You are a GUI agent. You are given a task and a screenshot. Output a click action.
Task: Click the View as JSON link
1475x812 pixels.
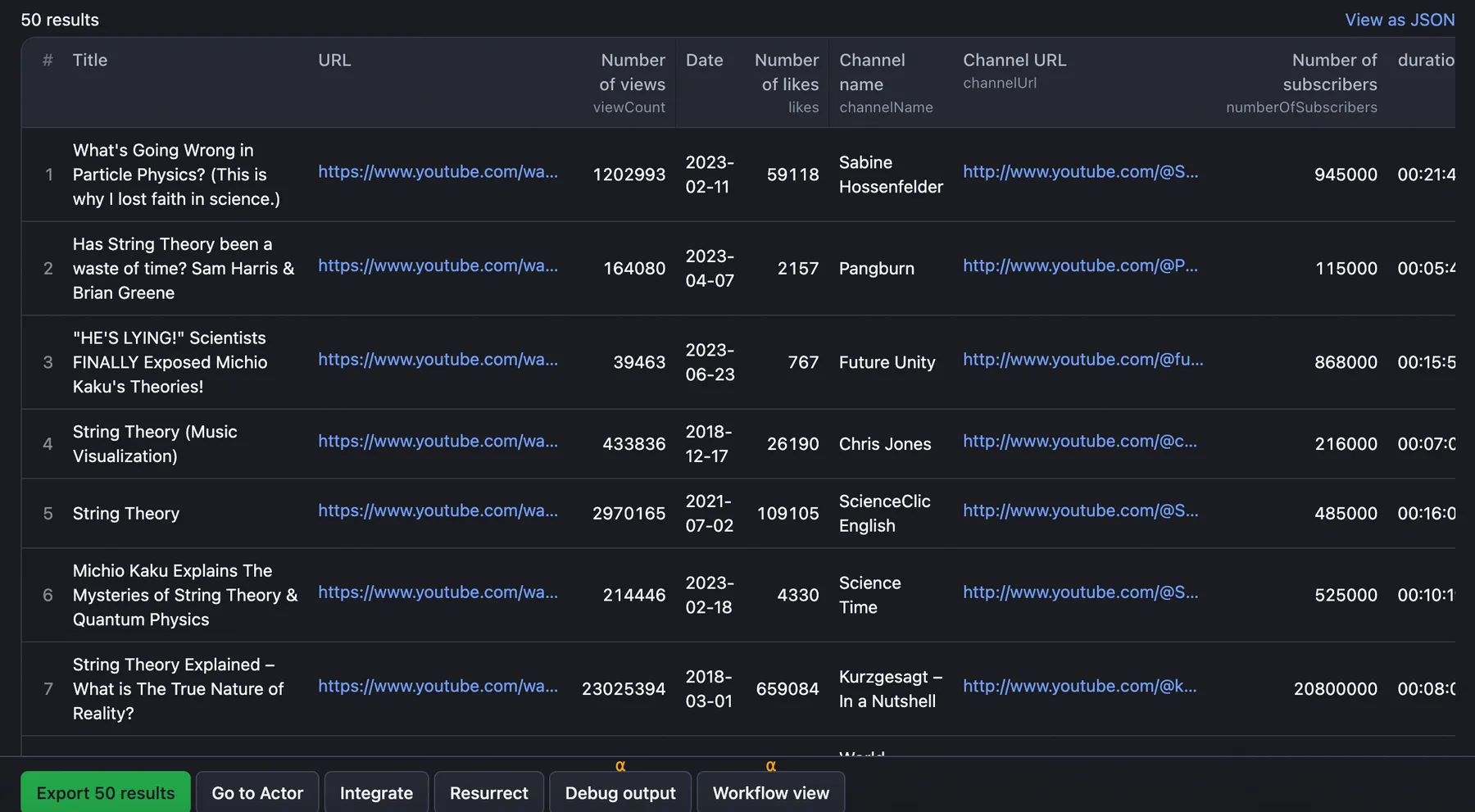1400,20
